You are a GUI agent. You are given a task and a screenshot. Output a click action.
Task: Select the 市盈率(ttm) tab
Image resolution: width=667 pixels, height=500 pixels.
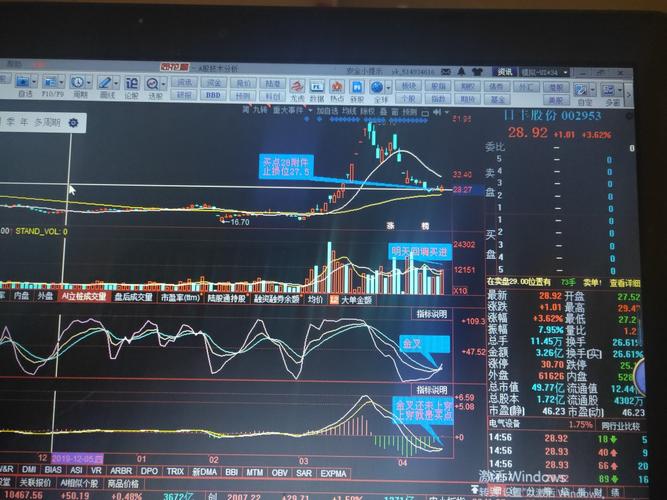click(x=180, y=298)
